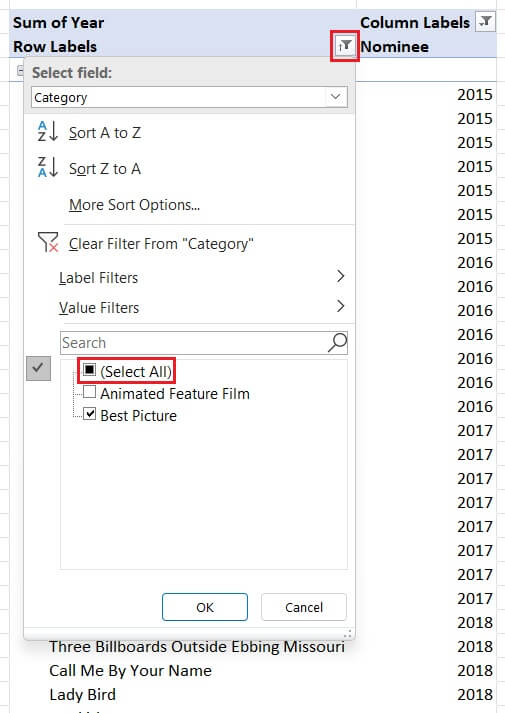505x713 pixels.
Task: Click the Sort Z to A icon
Action: pyautogui.click(x=48, y=167)
